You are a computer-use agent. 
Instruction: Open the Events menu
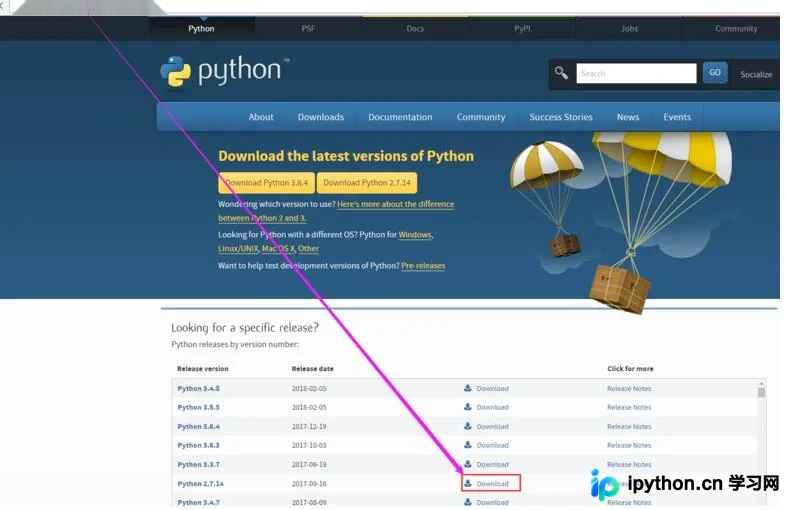point(677,117)
